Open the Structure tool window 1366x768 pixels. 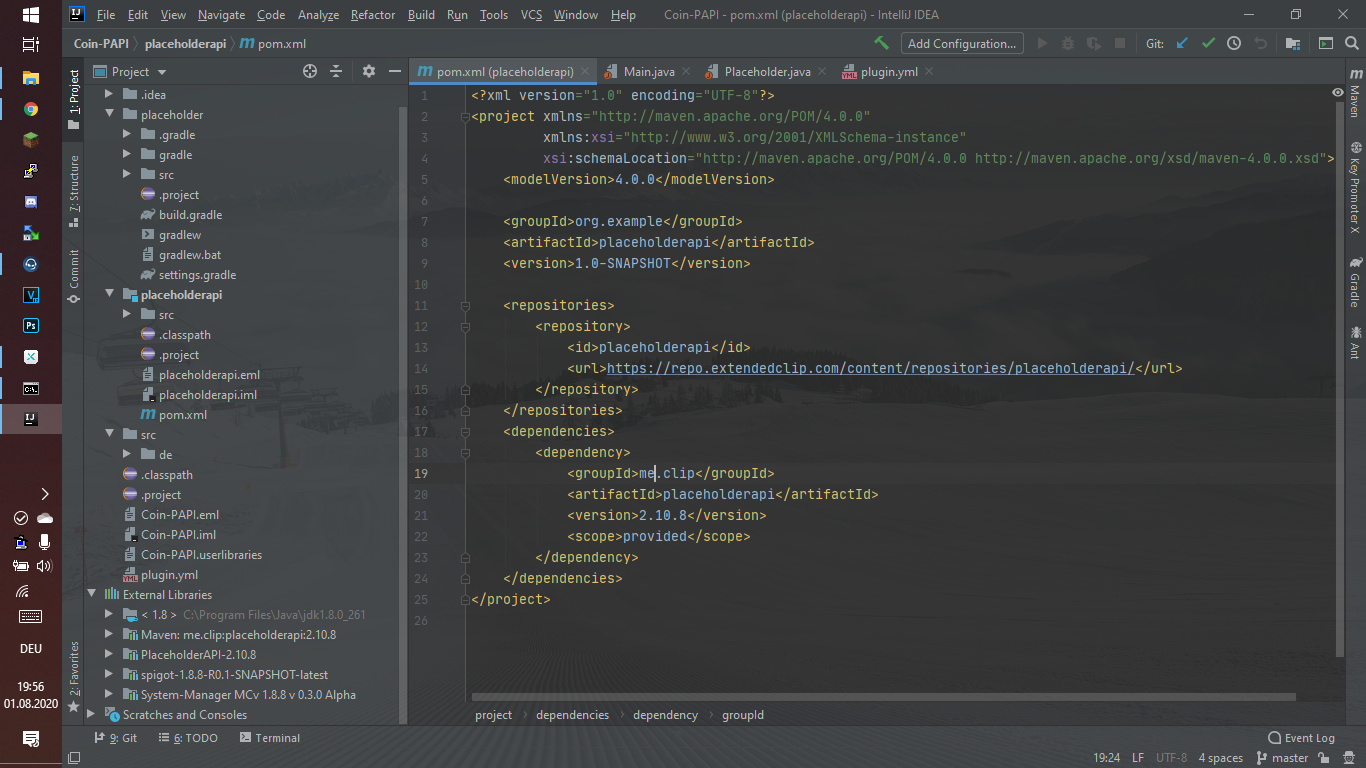pyautogui.click(x=73, y=192)
